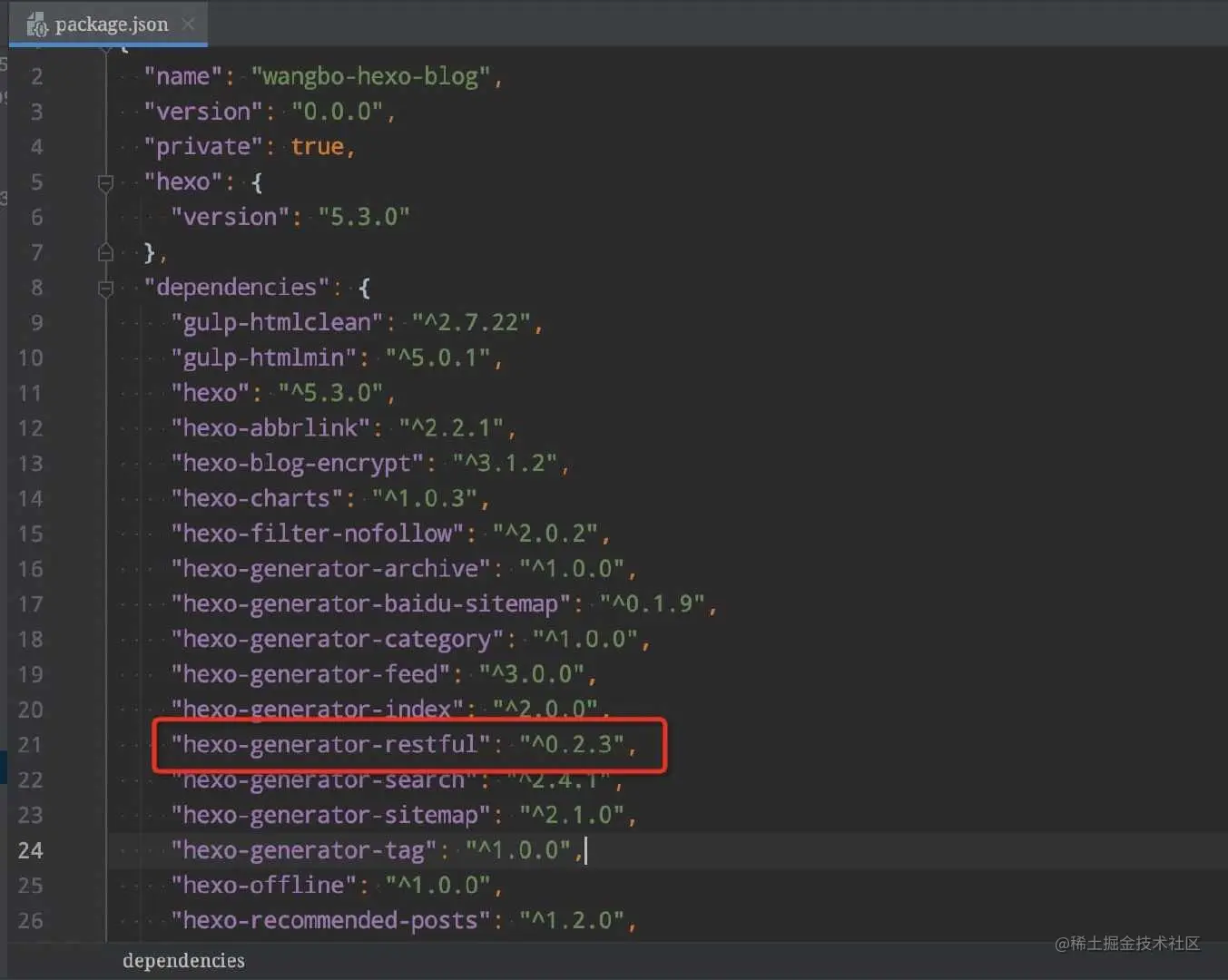Click the "hexo-generator-baidu-sitemap" dependency name

pos(370,603)
